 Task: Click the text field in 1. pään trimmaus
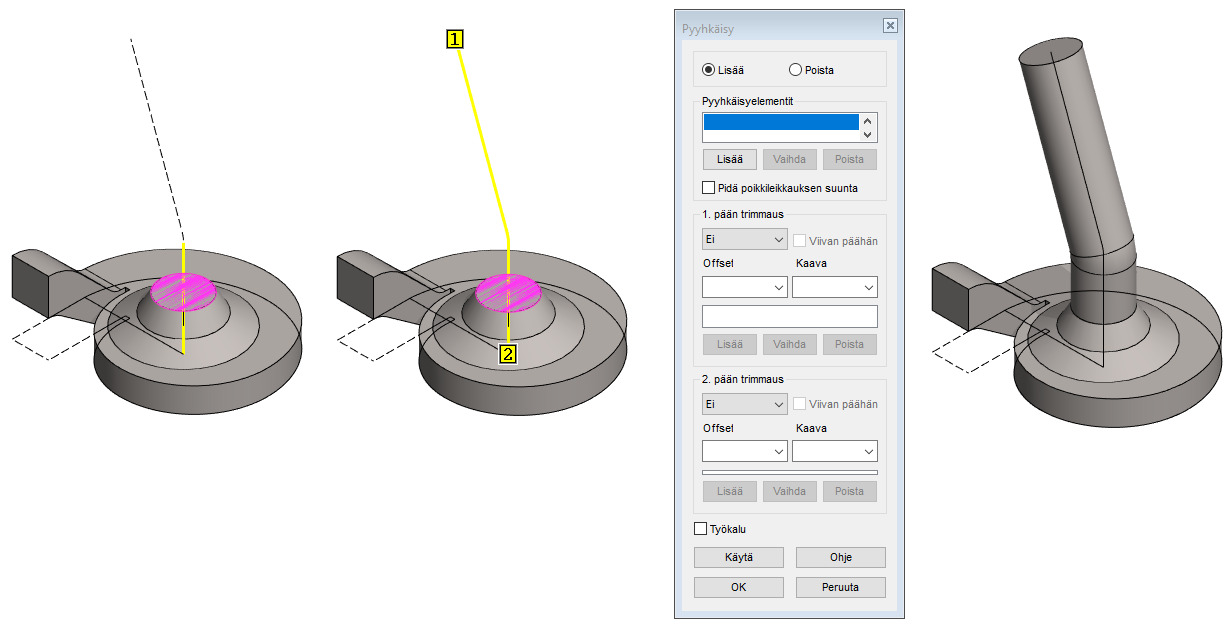[x=789, y=317]
